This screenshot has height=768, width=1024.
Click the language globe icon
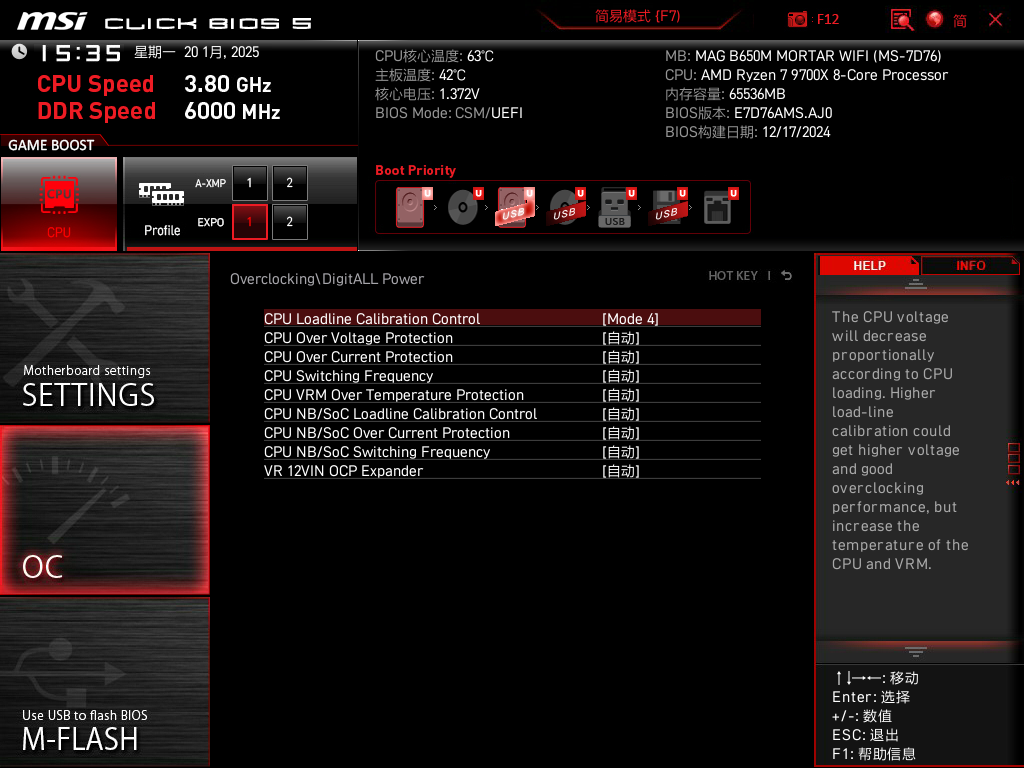click(x=935, y=19)
